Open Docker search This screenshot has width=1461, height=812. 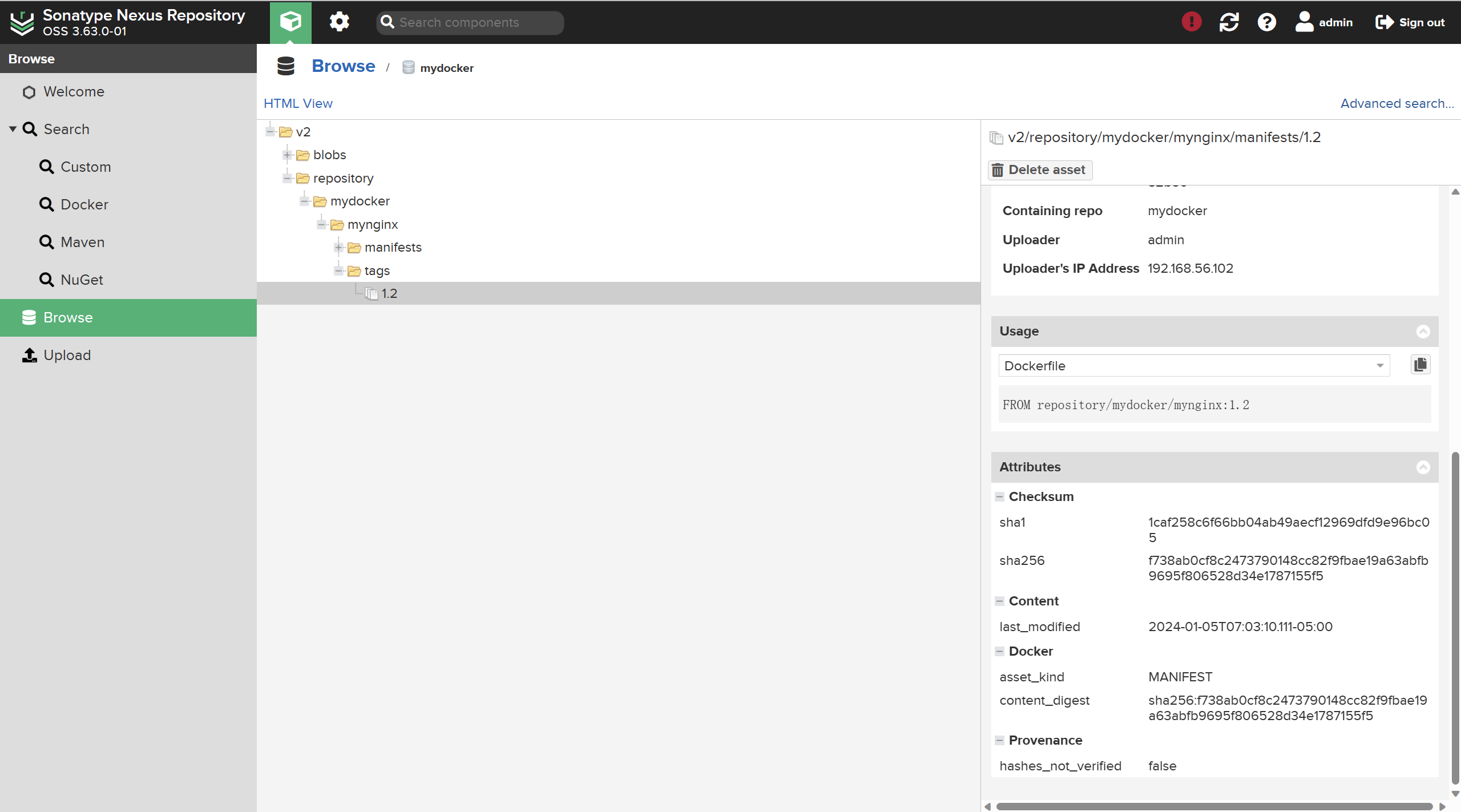(84, 205)
